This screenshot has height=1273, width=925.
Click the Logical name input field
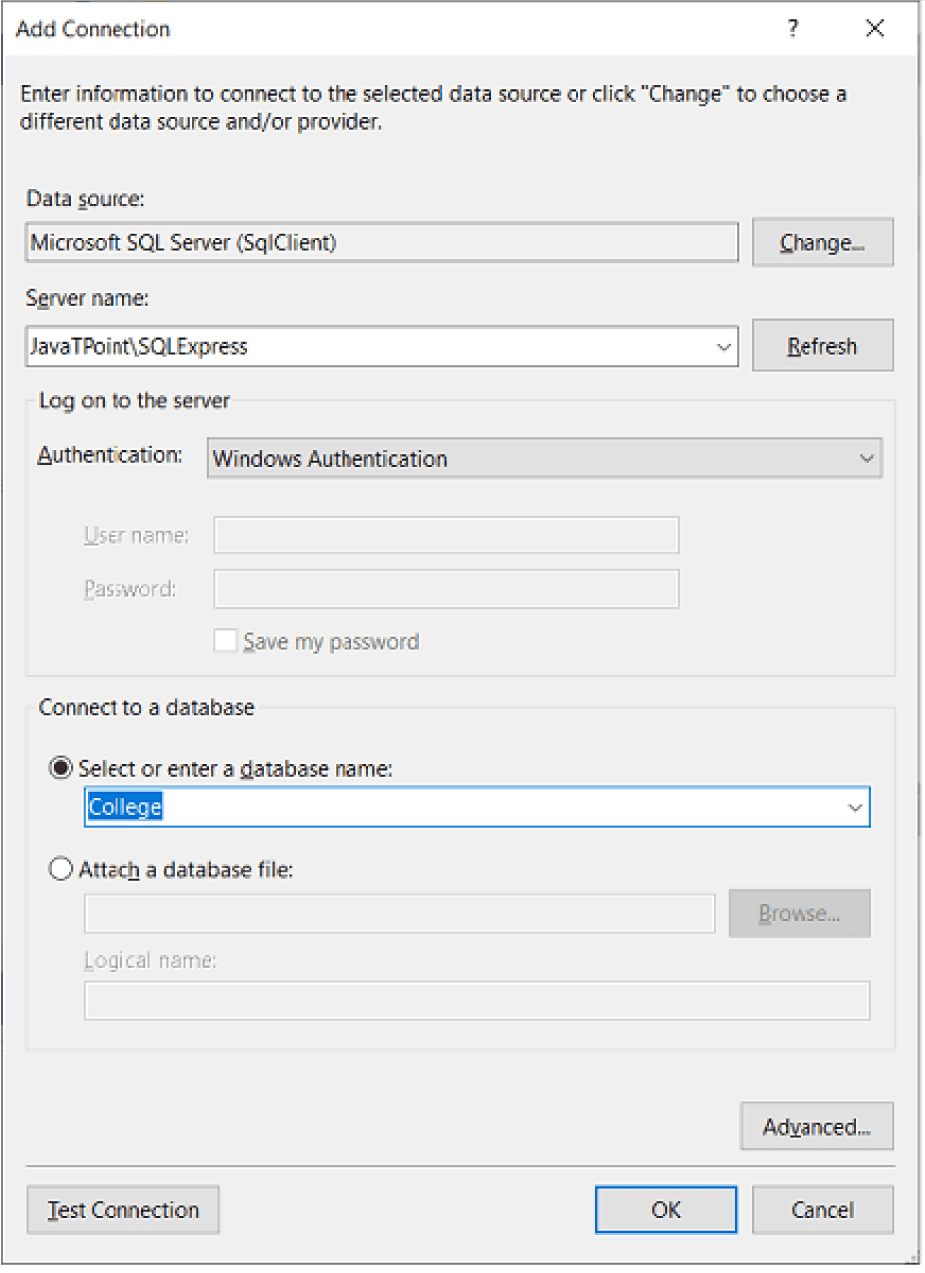(476, 1001)
